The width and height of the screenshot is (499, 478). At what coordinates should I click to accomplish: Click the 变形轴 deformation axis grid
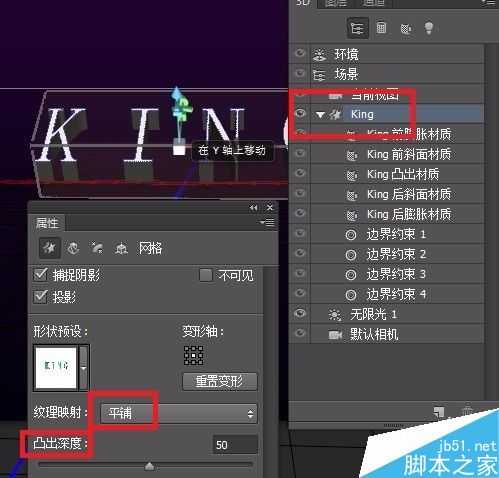pos(194,355)
